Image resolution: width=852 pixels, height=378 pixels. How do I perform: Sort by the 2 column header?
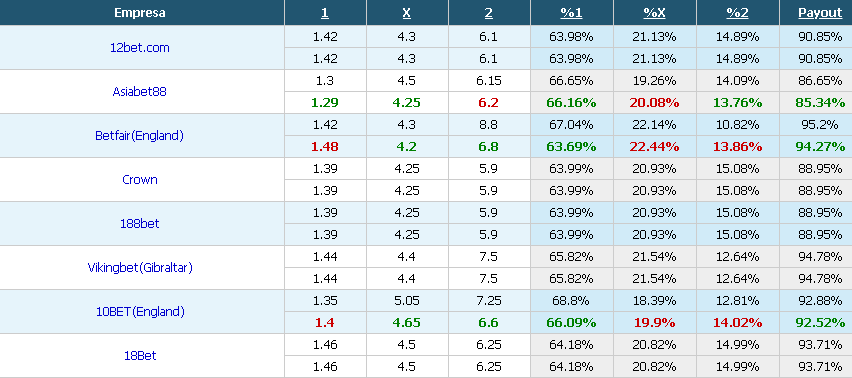click(x=489, y=13)
